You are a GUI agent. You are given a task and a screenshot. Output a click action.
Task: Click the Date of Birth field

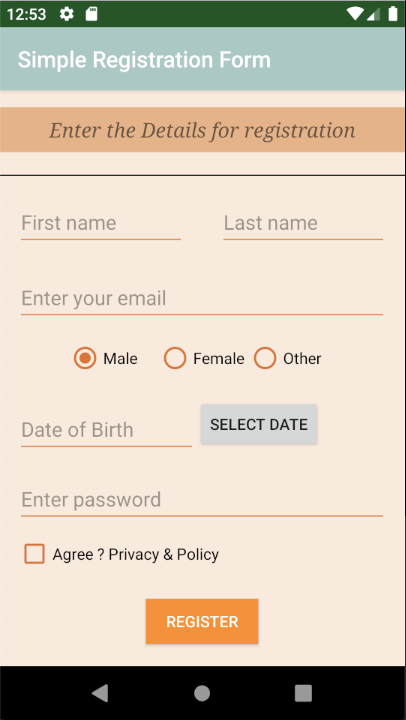point(106,430)
